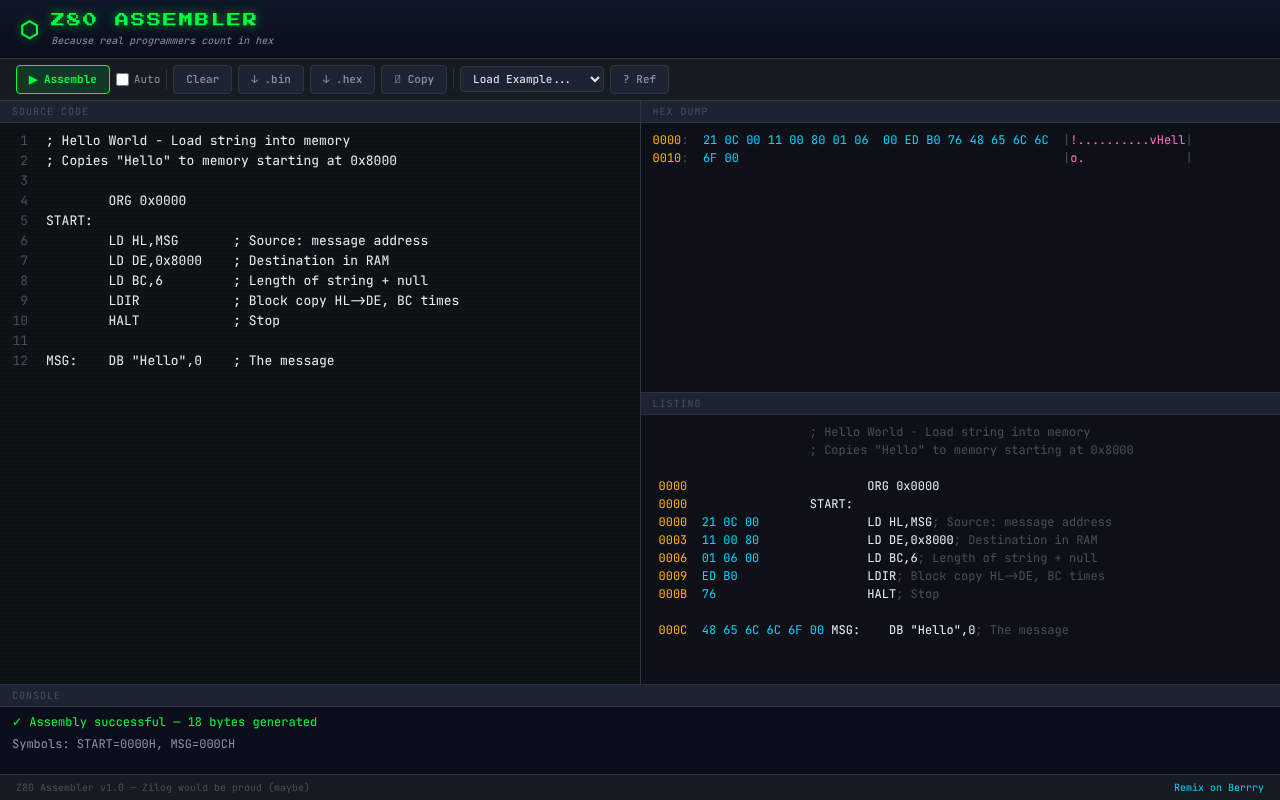Image resolution: width=1280 pixels, height=800 pixels.
Task: Click the LISTING panel header
Action: tap(677, 404)
